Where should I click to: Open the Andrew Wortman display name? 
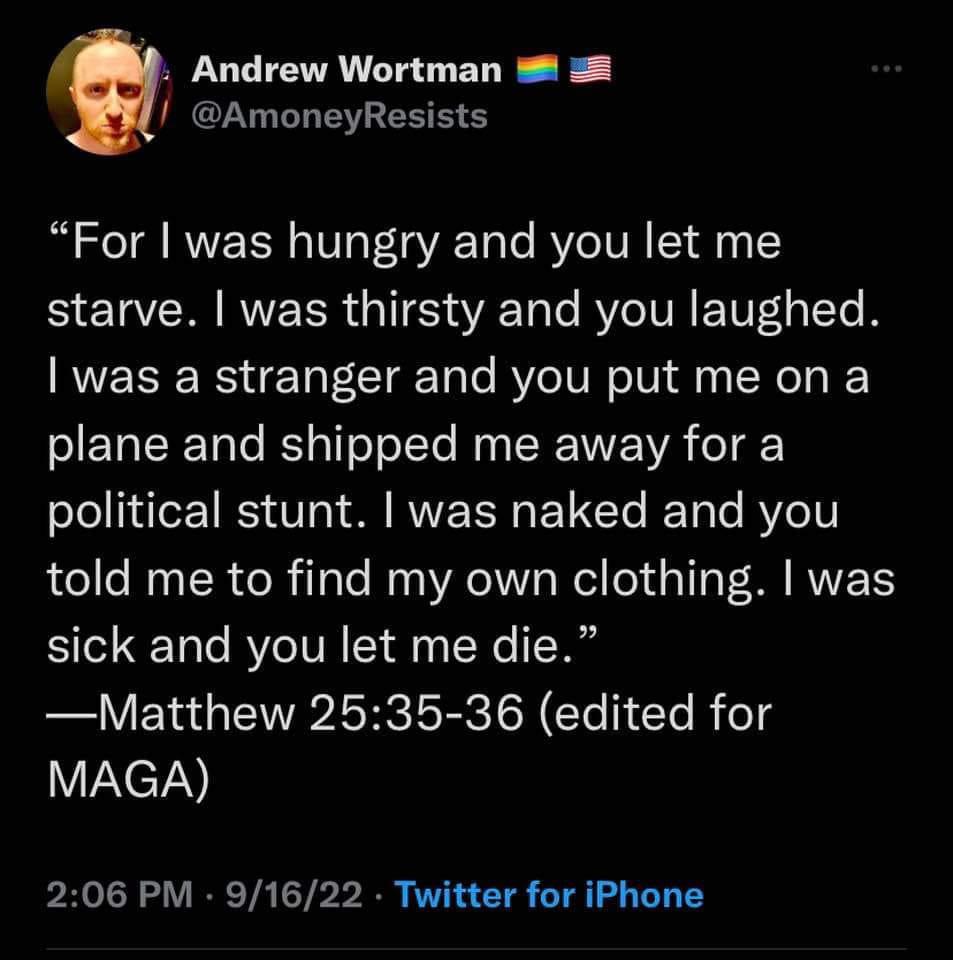coord(346,69)
